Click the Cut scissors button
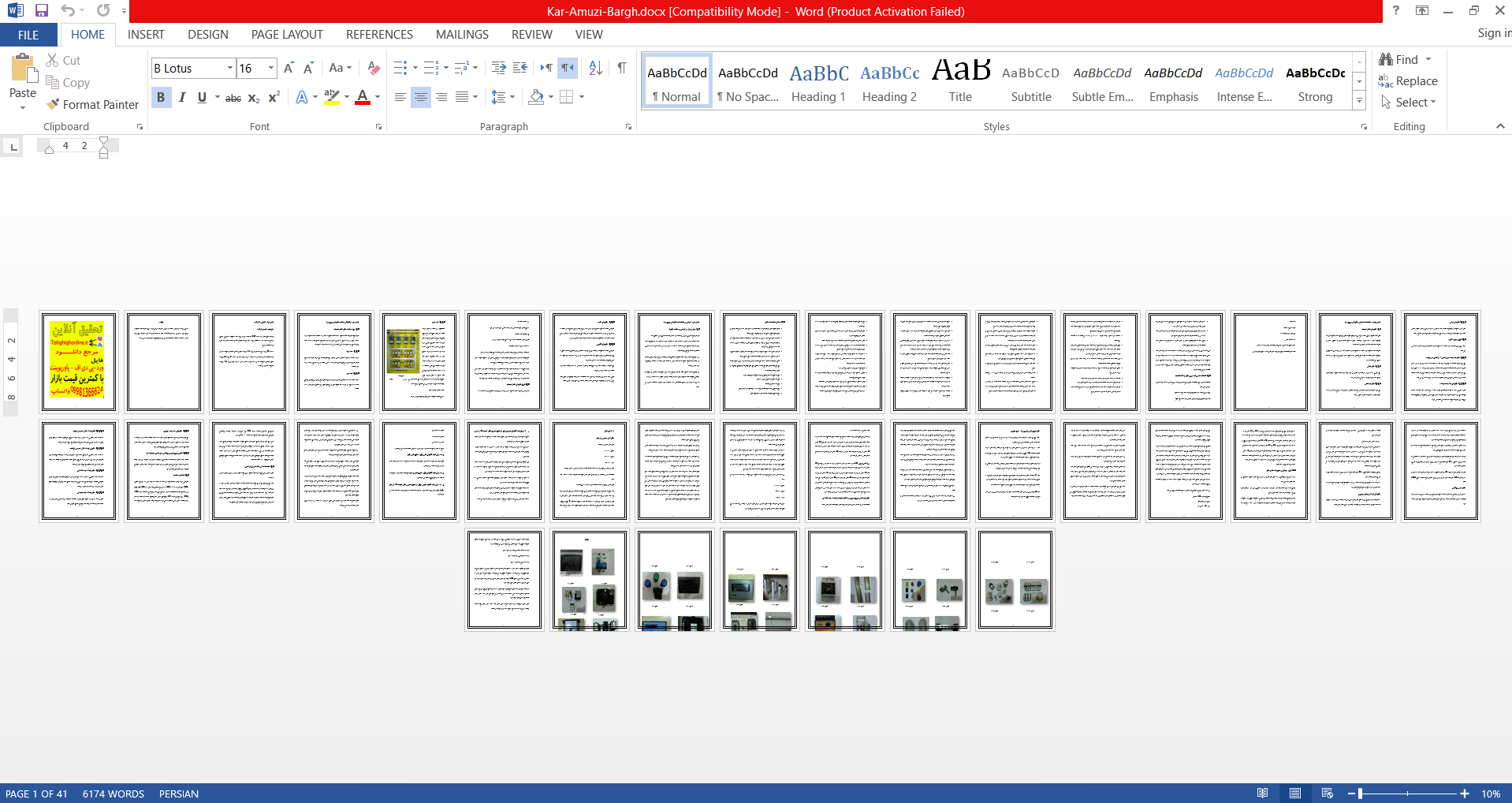The height and width of the screenshot is (803, 1512). 63,60
